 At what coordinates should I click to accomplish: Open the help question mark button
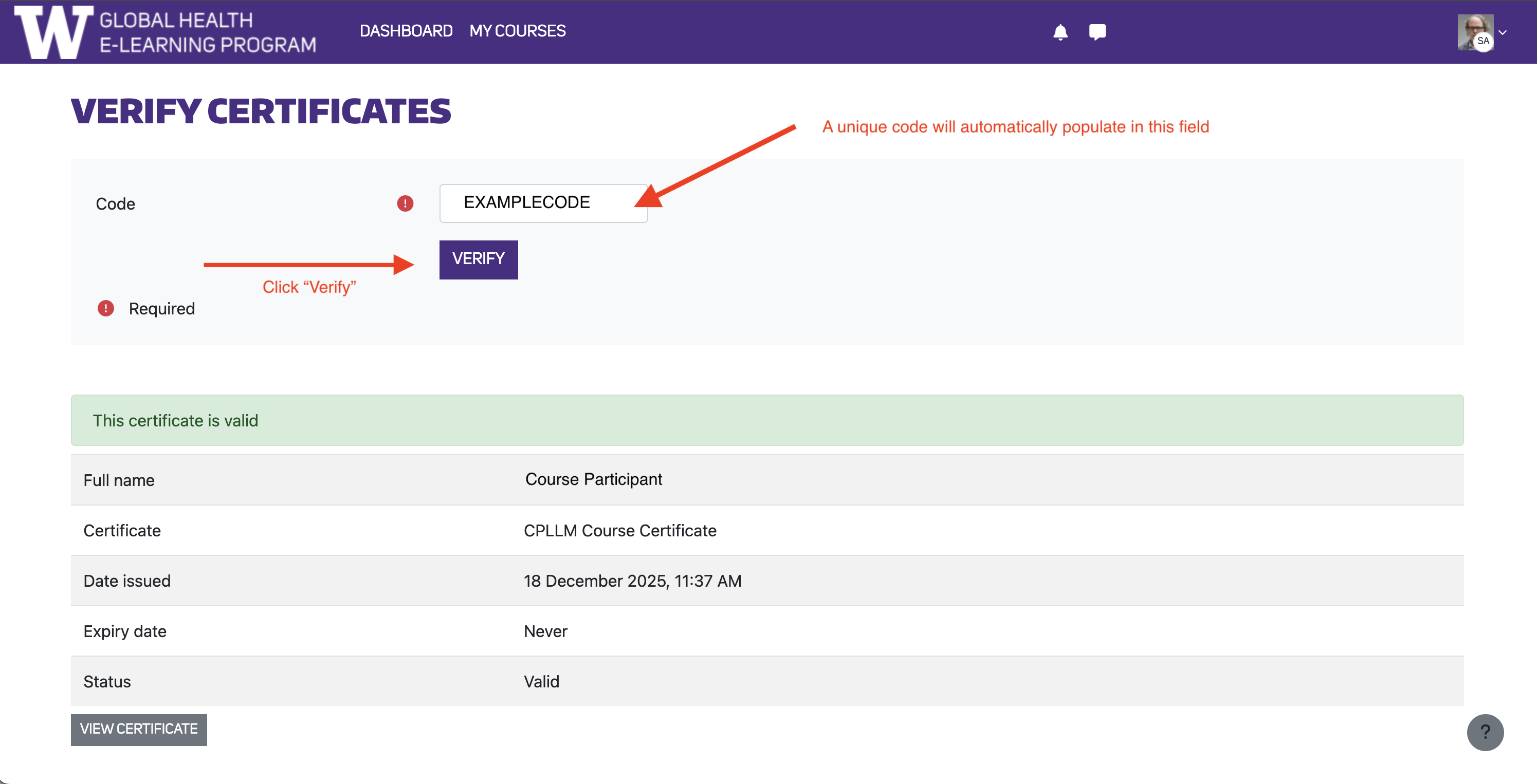pos(1485,732)
